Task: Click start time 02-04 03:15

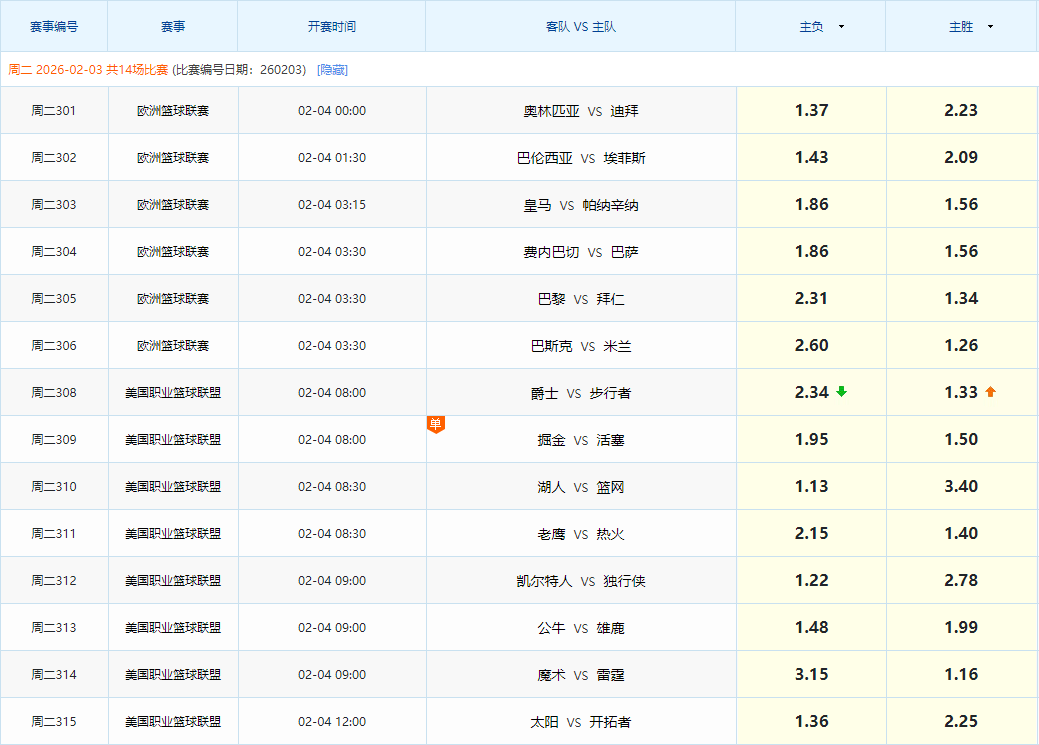Action: pos(332,205)
